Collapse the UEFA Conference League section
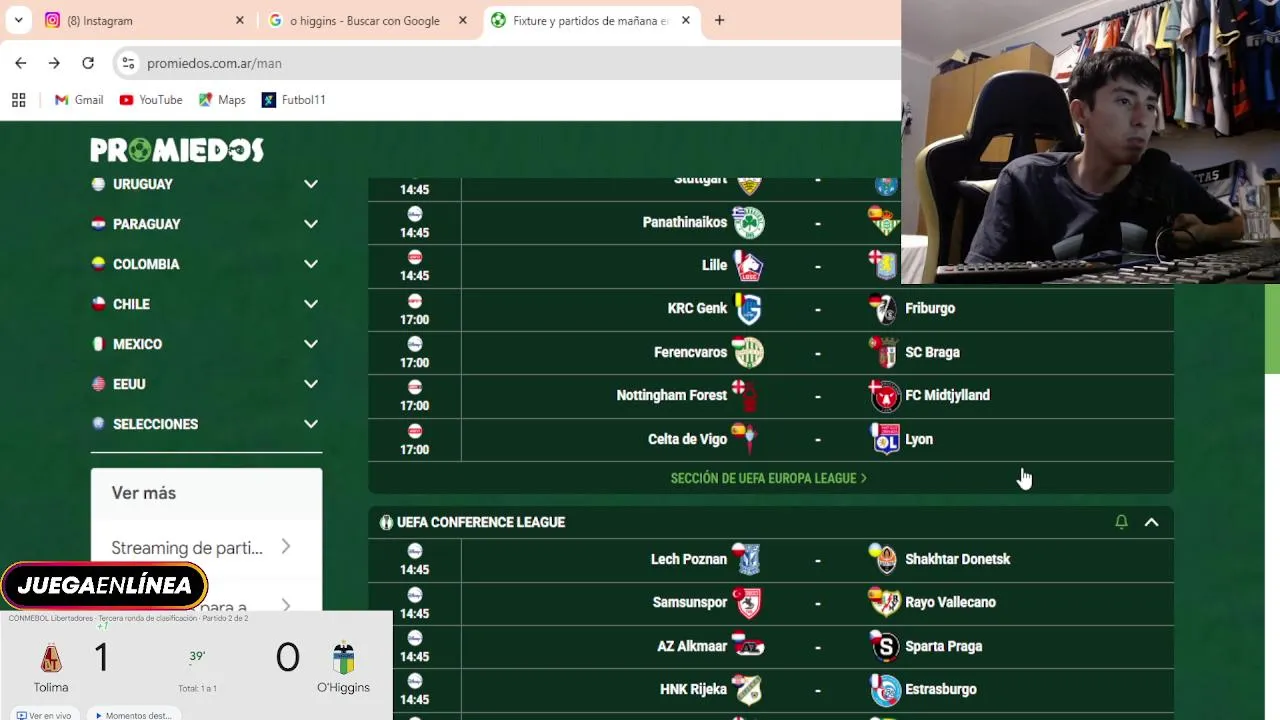Viewport: 1280px width, 720px height. pyautogui.click(x=1151, y=522)
